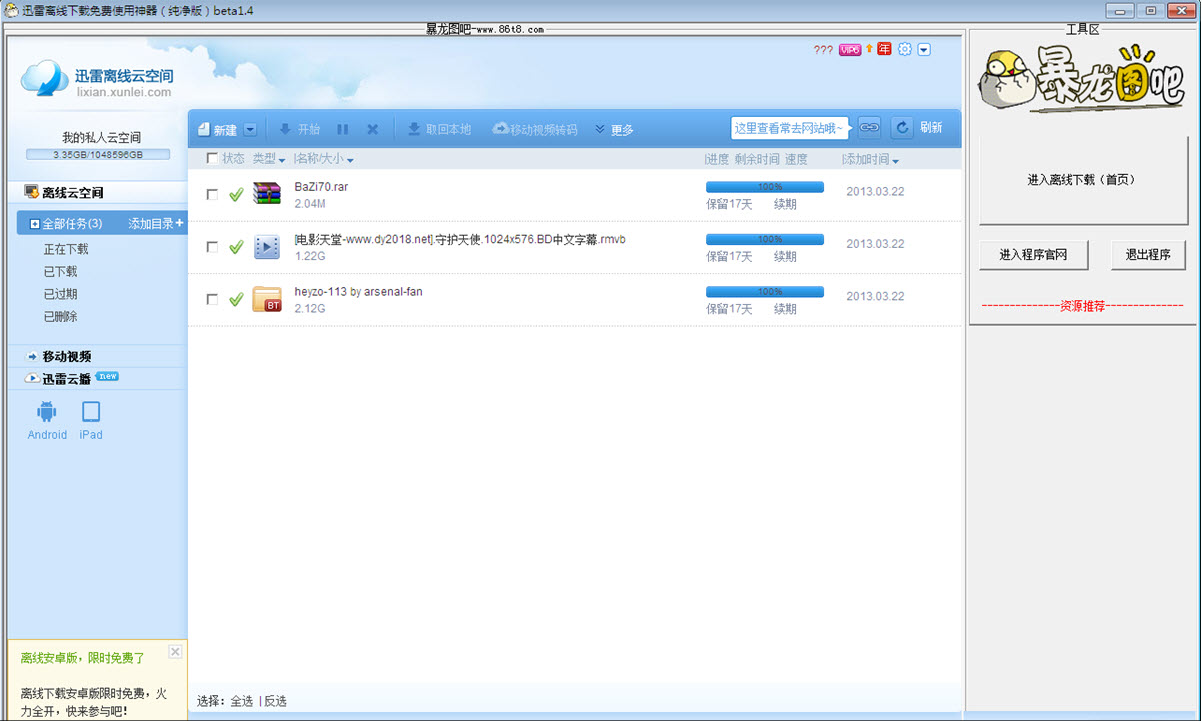Click the video file icon of 守护天使

[267, 246]
